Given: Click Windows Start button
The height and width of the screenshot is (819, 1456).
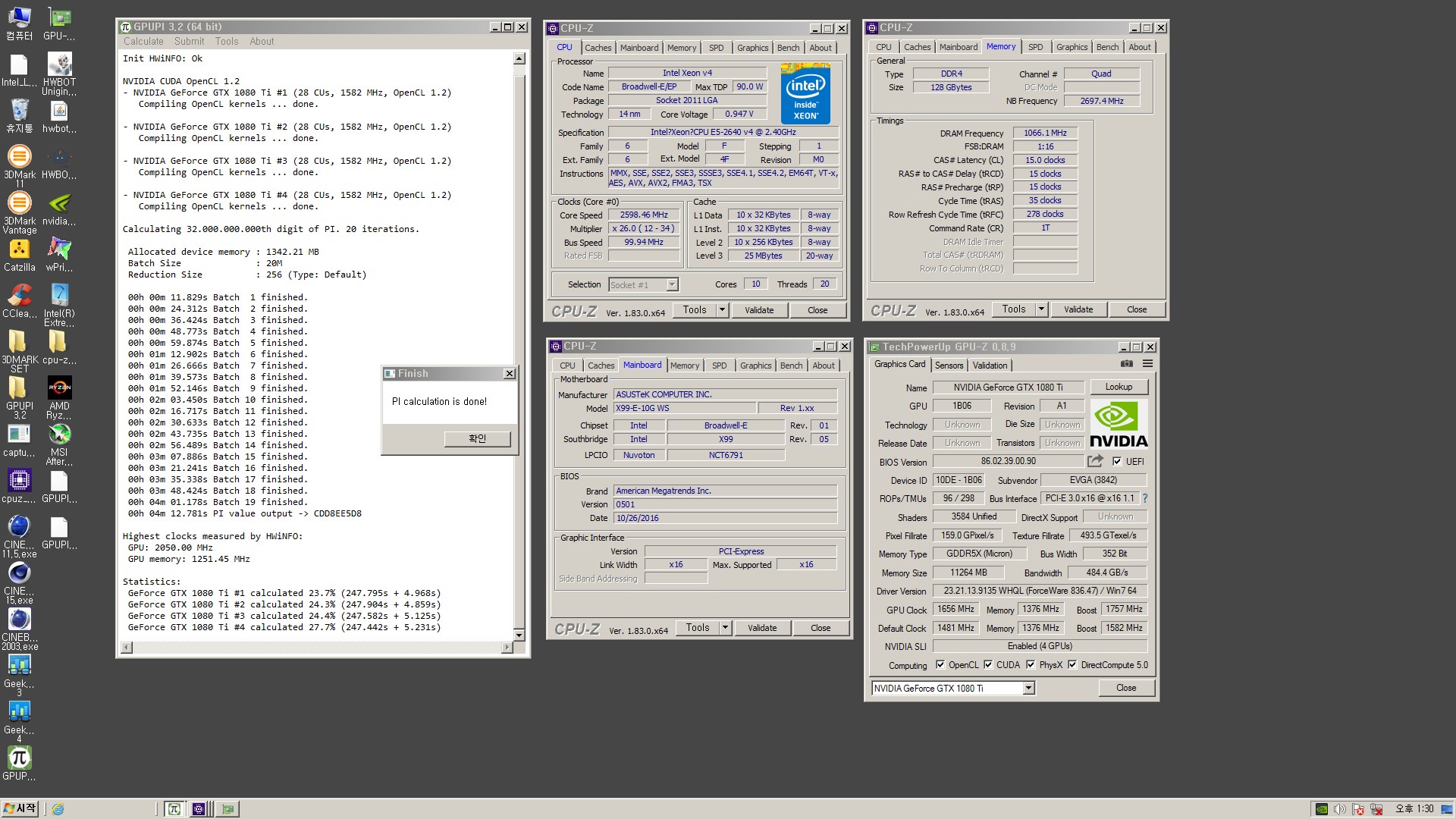Looking at the screenshot, I should [x=20, y=809].
